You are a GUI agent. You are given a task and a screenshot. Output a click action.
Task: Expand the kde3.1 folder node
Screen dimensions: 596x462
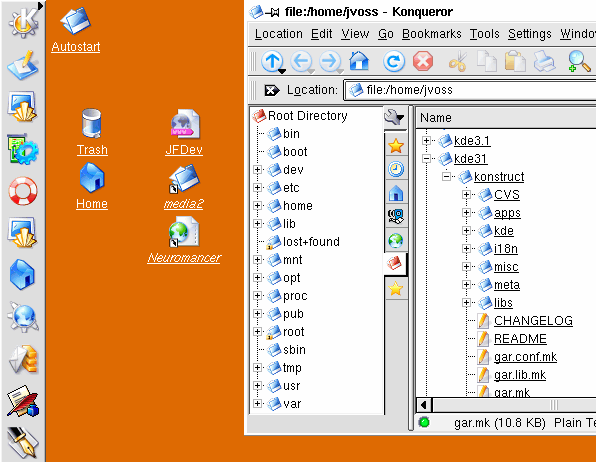[x=426, y=141]
